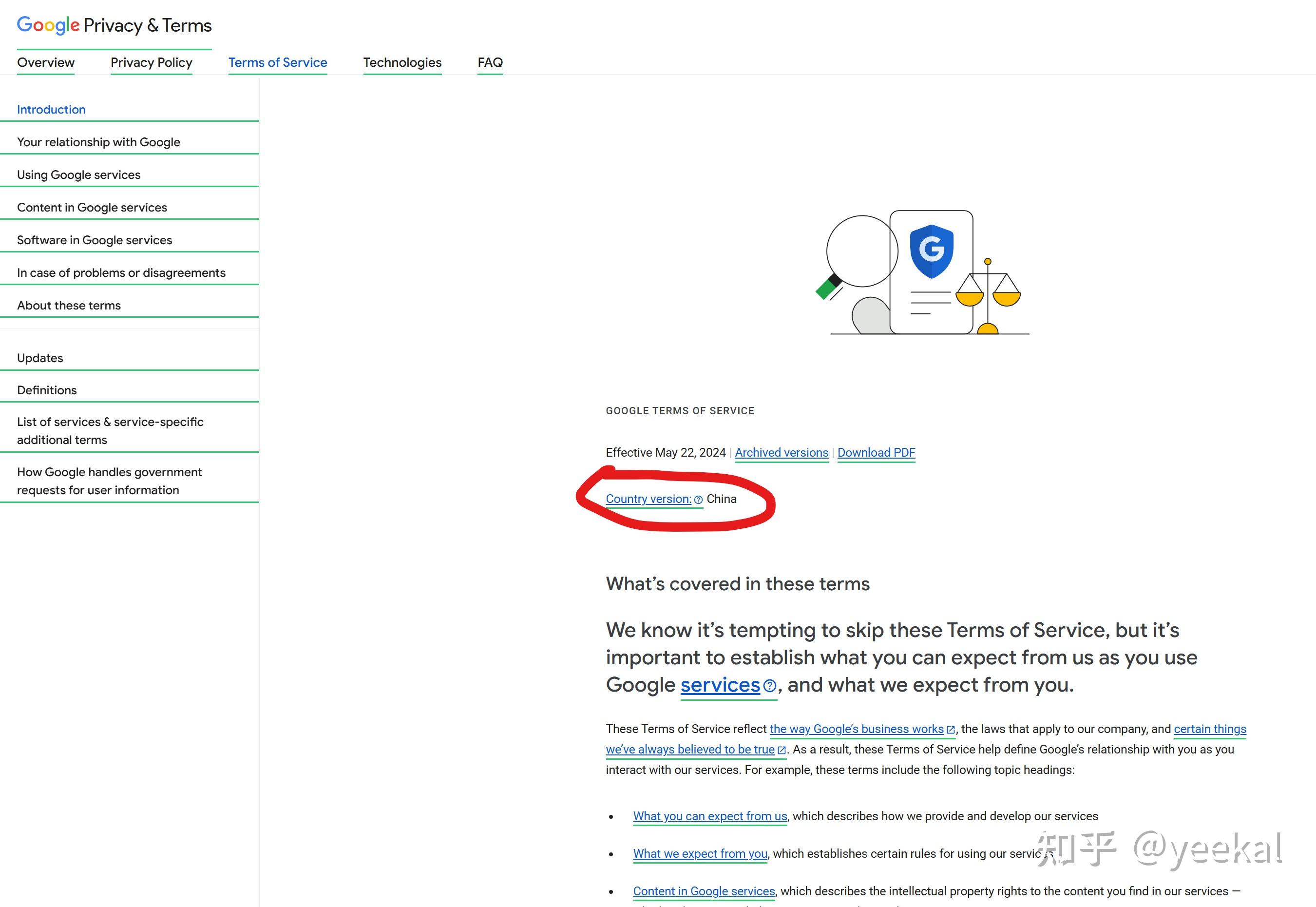Click the Google logo in header
The height and width of the screenshot is (907, 1316).
pos(48,25)
